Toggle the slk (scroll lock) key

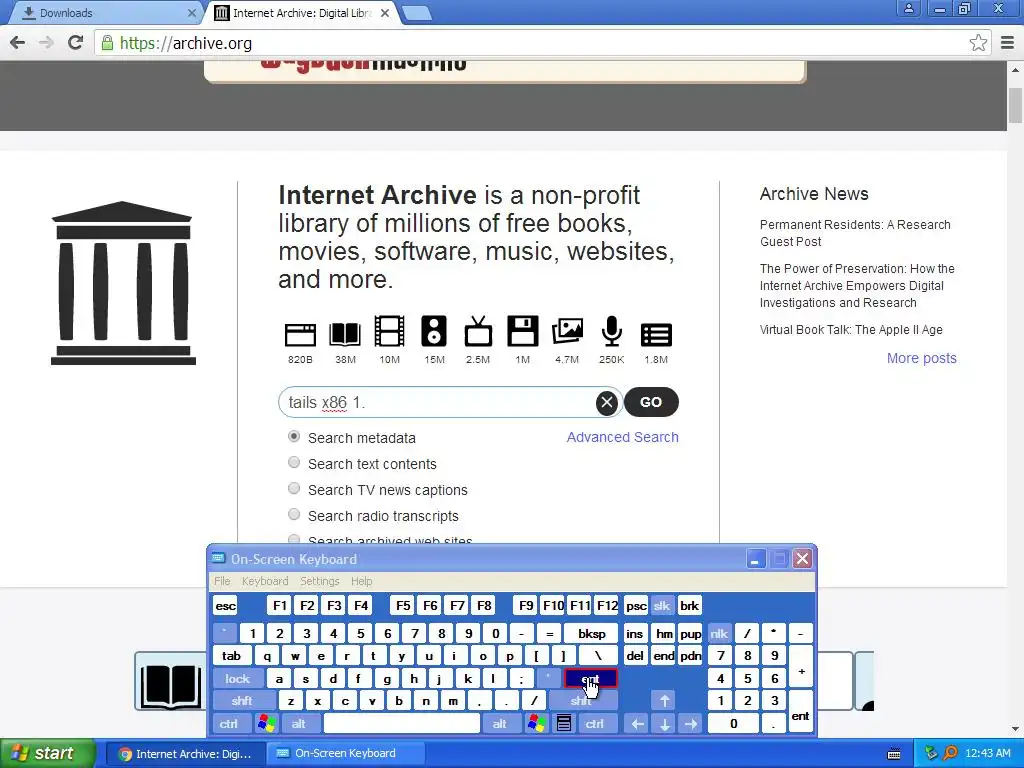click(x=662, y=605)
